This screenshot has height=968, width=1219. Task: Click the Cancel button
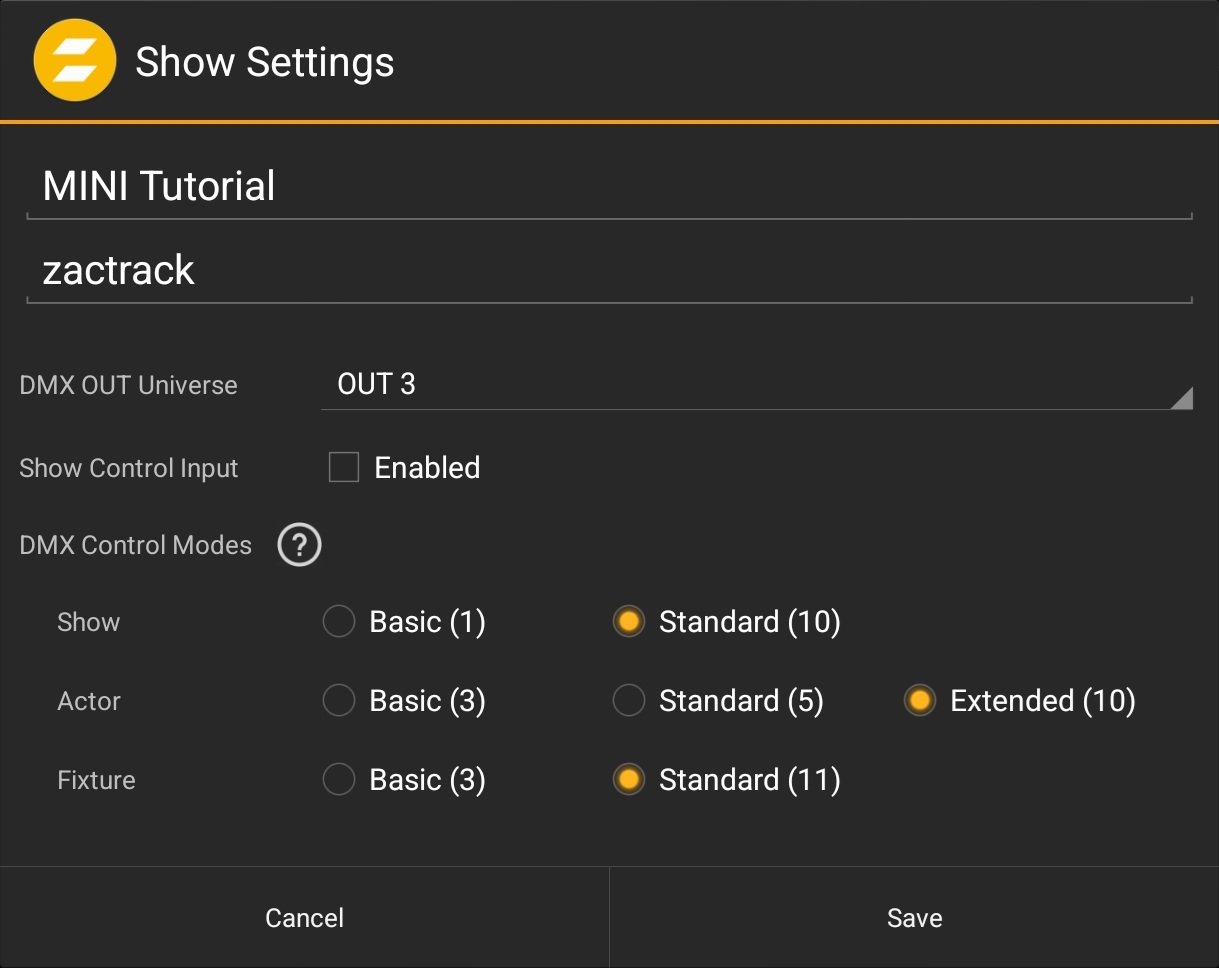pyautogui.click(x=304, y=917)
